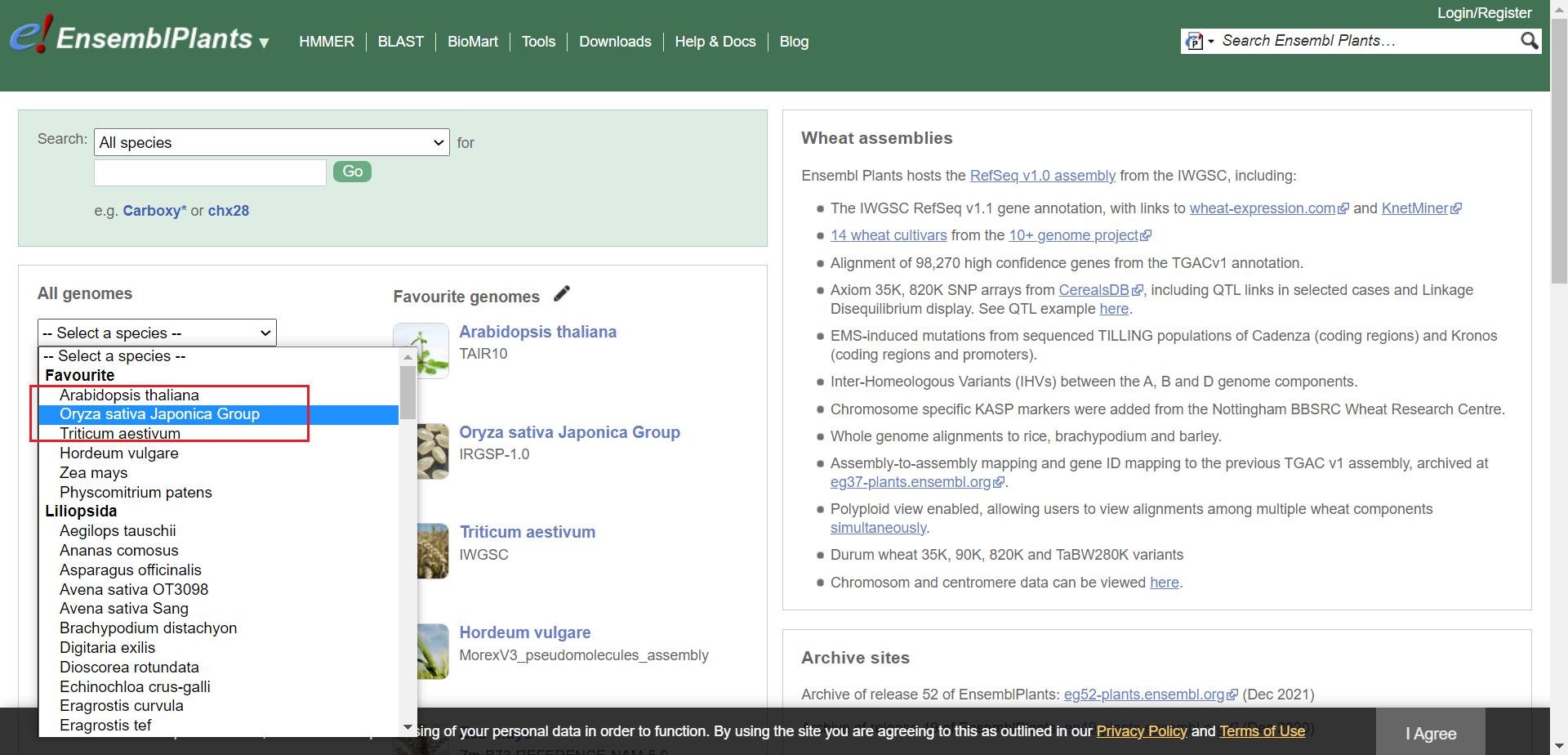The width and height of the screenshot is (1568, 755).
Task: Open the wheat-expression.com external link
Action: click(x=1268, y=208)
